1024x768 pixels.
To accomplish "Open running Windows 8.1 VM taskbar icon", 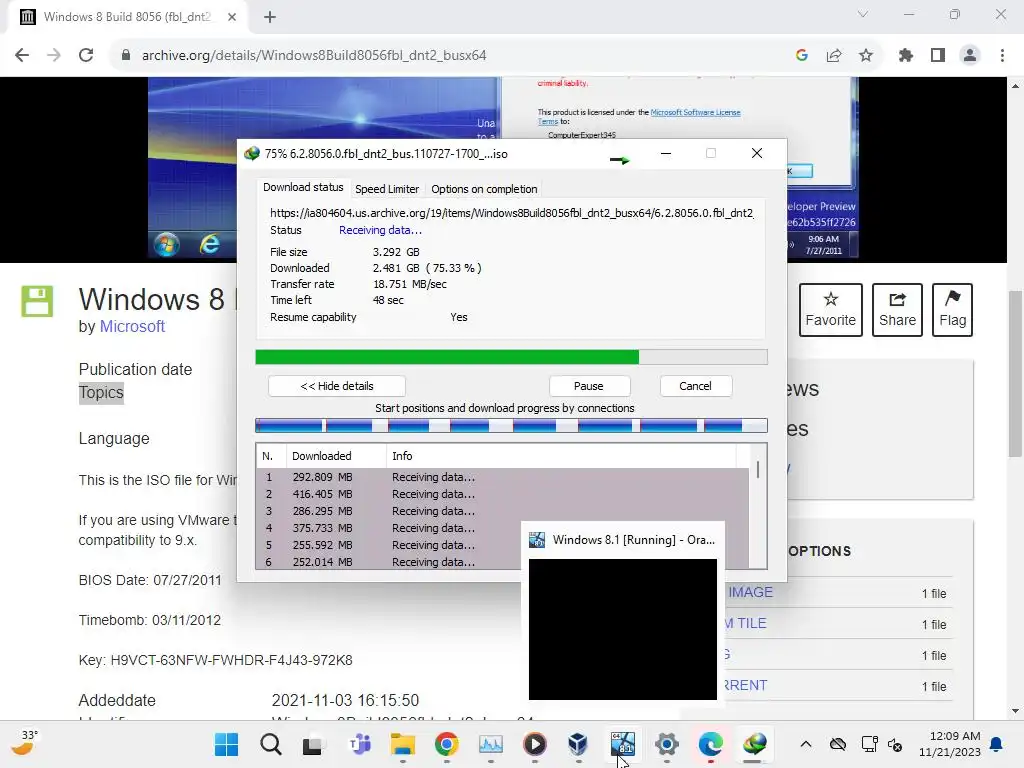I will 622,744.
